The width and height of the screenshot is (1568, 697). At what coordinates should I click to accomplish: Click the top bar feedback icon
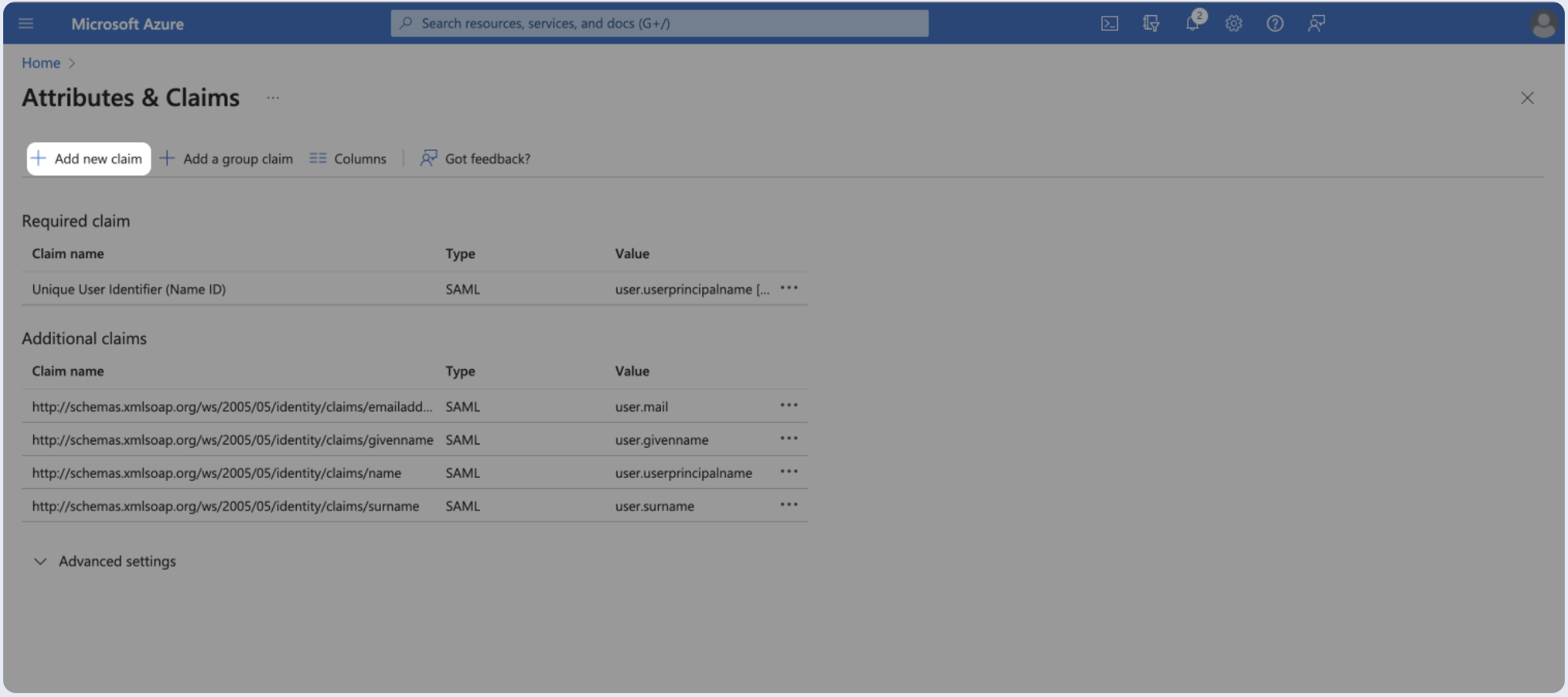1316,24
